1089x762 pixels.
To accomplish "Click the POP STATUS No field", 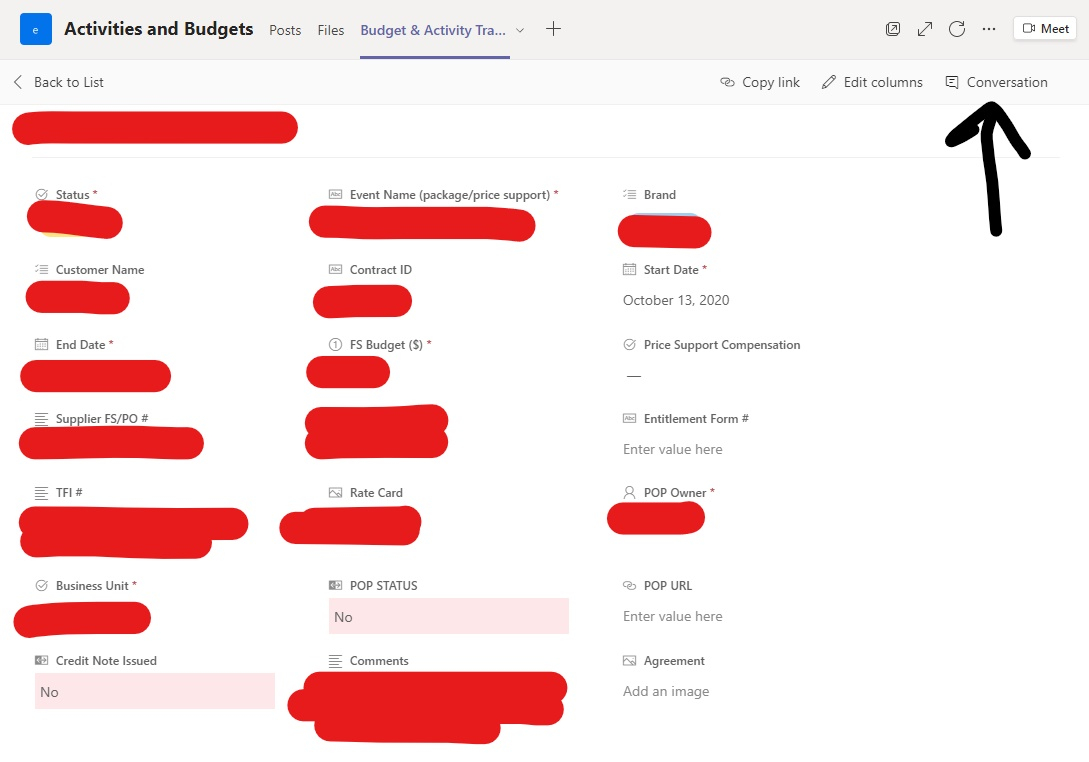I will click(x=449, y=616).
